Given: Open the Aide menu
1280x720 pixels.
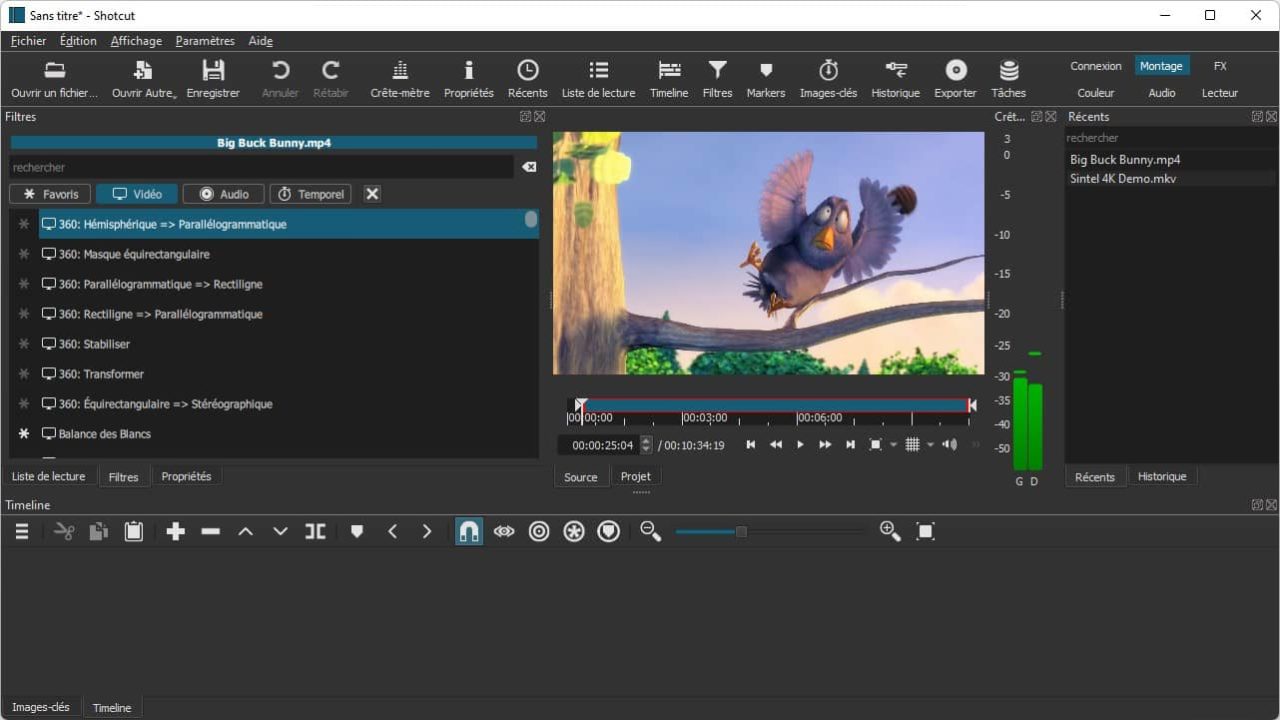Looking at the screenshot, I should pyautogui.click(x=260, y=41).
